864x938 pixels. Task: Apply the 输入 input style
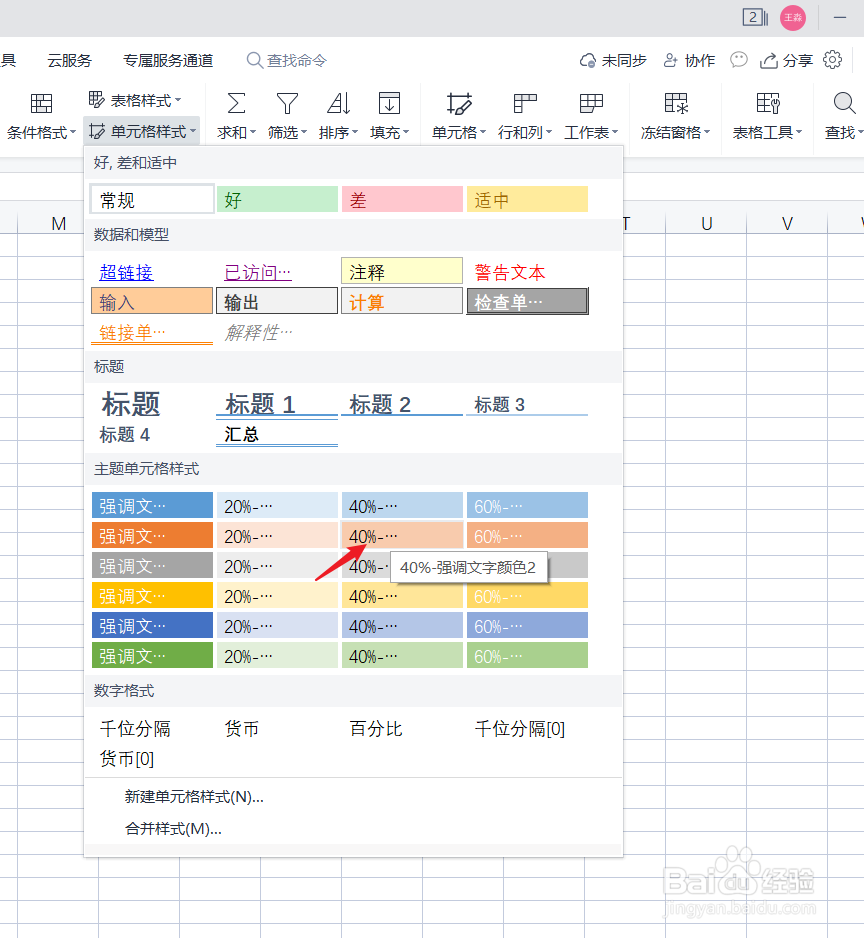pos(152,301)
